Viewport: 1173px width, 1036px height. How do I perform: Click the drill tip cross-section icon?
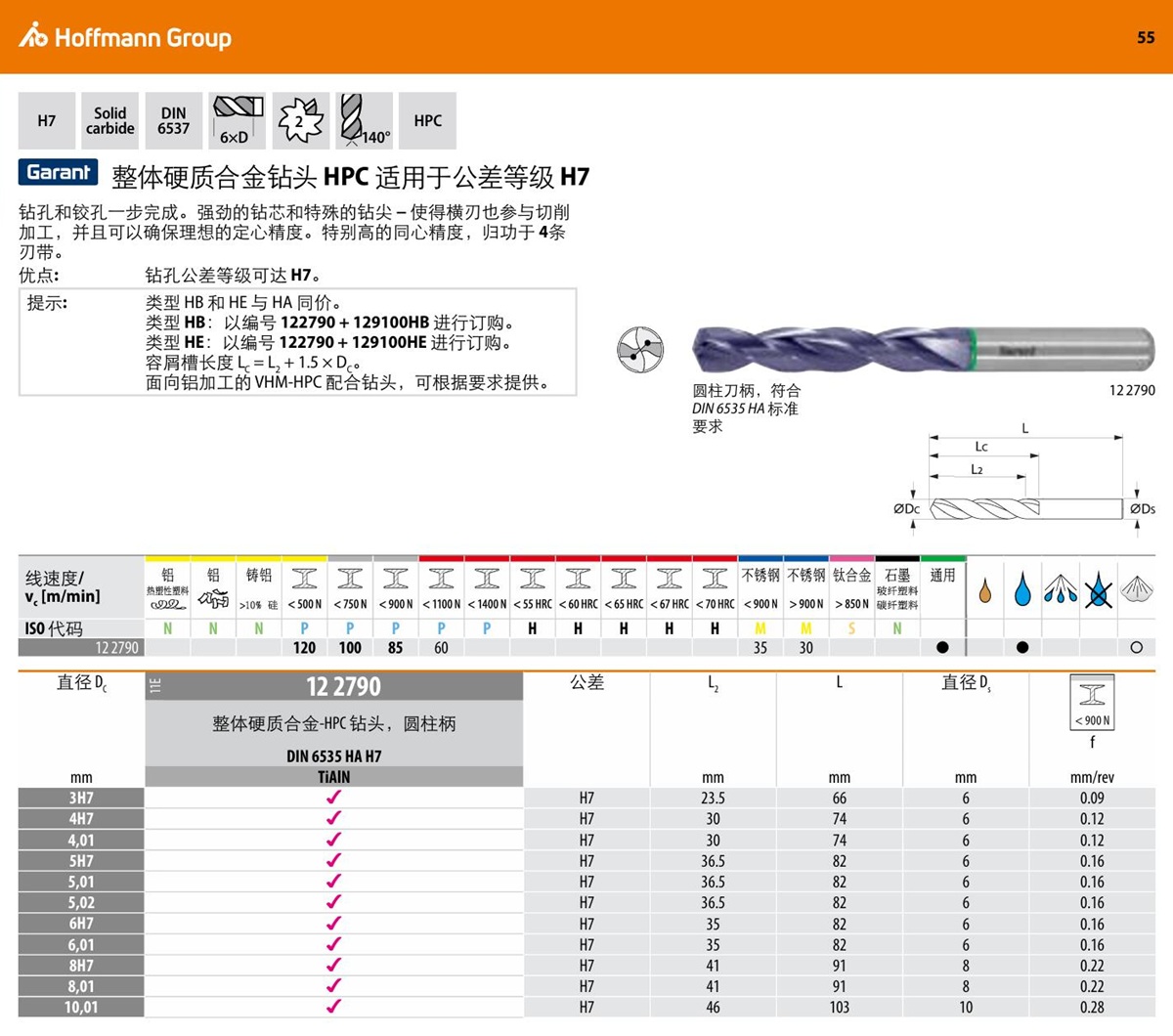640,349
